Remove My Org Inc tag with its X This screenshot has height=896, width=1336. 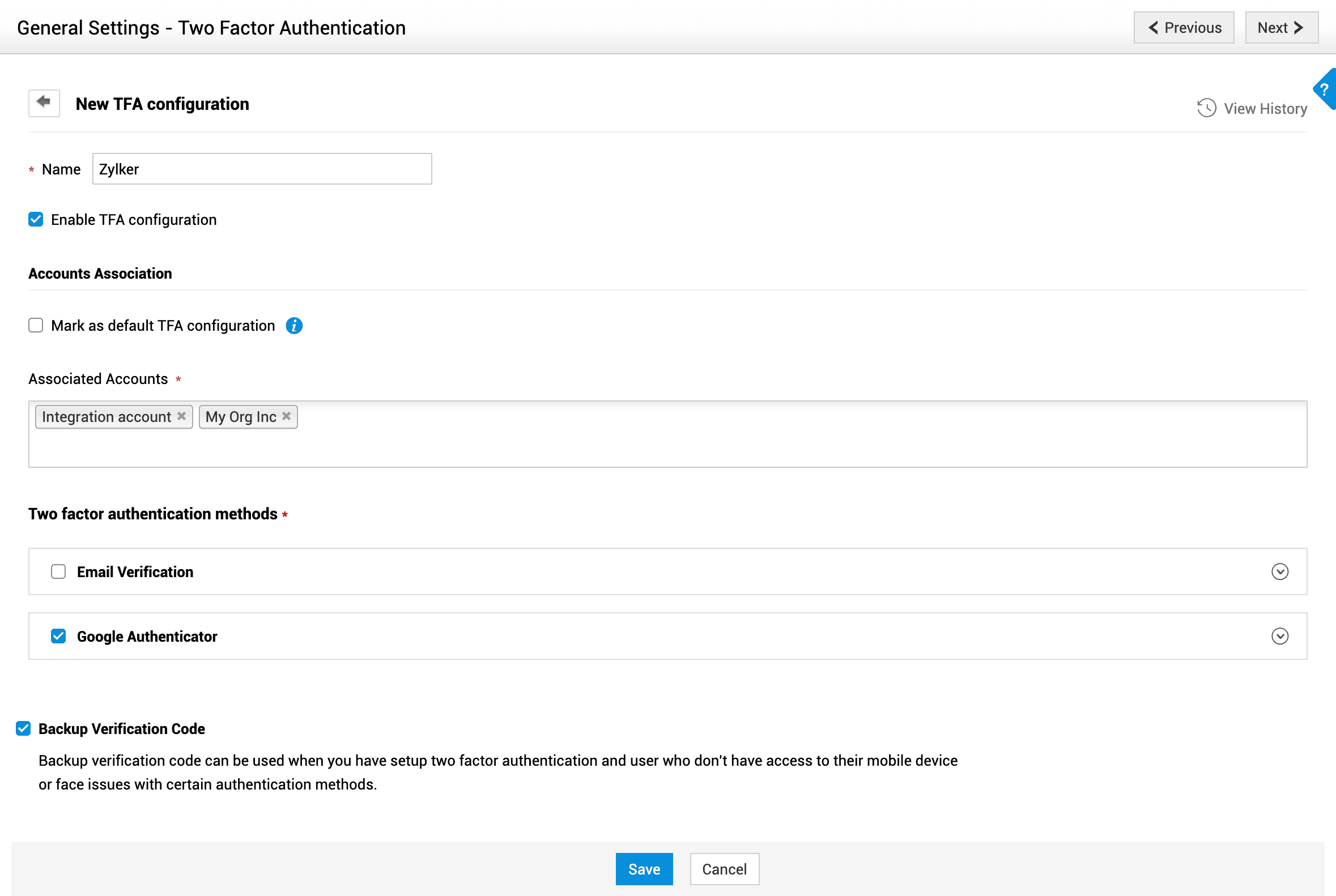click(287, 417)
